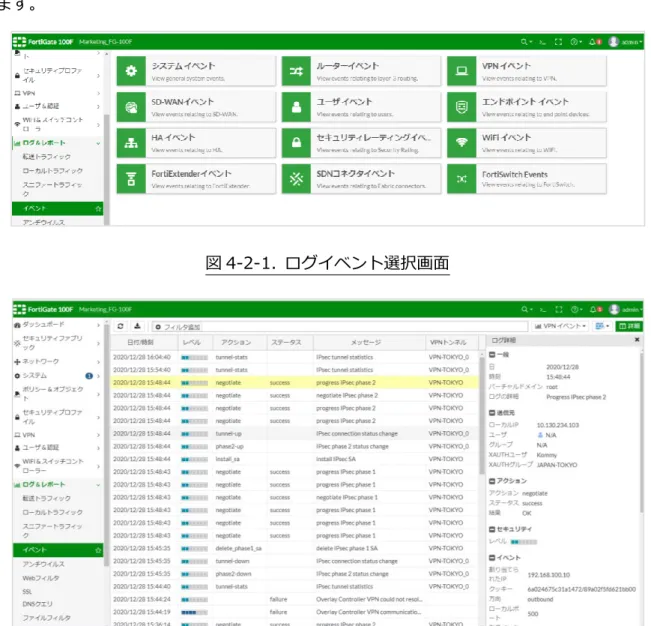Screen dimensions: 651x626
Task: Select Webフィルタ in lower sidebar
Action: click(x=41, y=578)
